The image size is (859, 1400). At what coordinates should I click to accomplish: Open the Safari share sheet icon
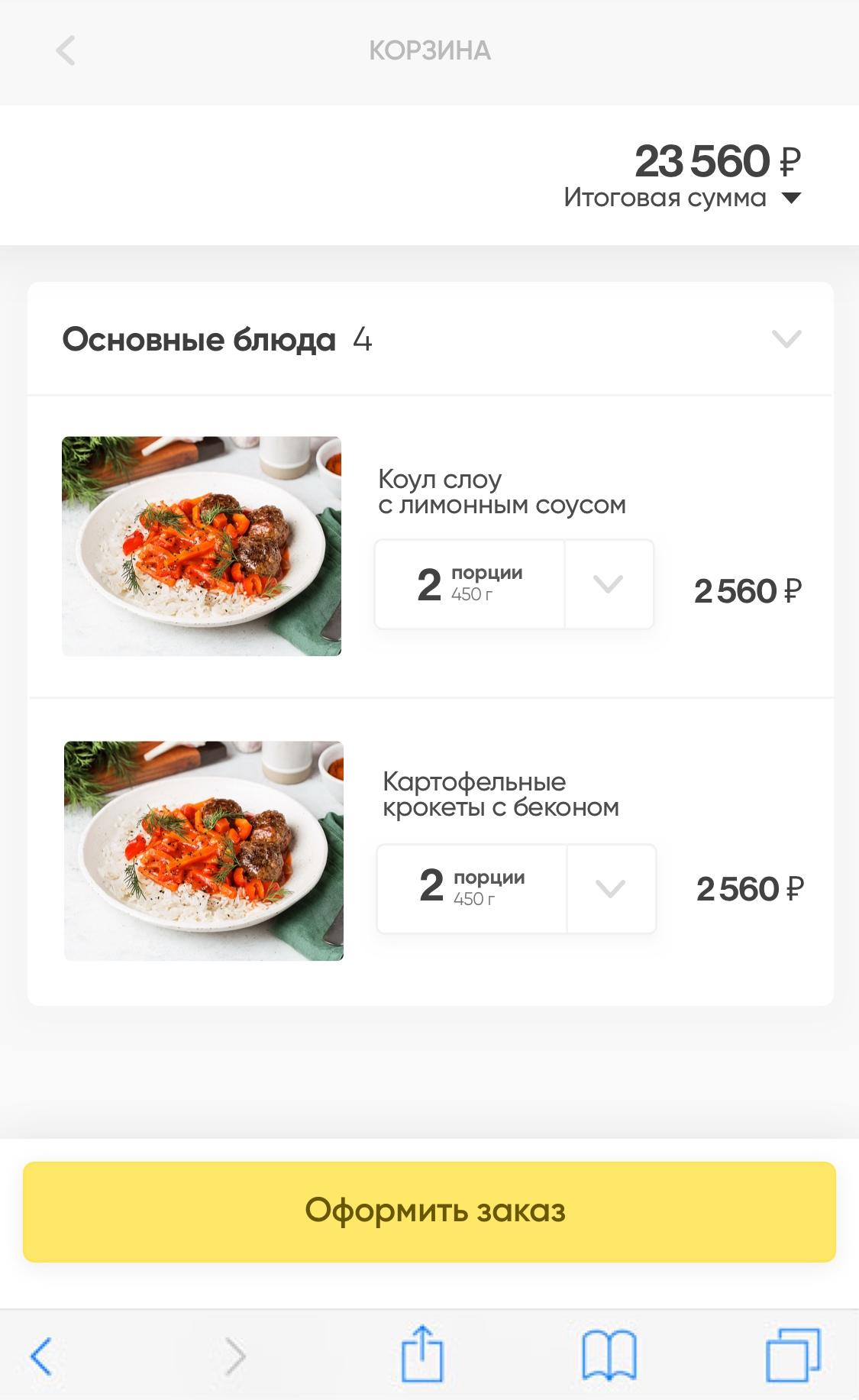click(x=422, y=1354)
